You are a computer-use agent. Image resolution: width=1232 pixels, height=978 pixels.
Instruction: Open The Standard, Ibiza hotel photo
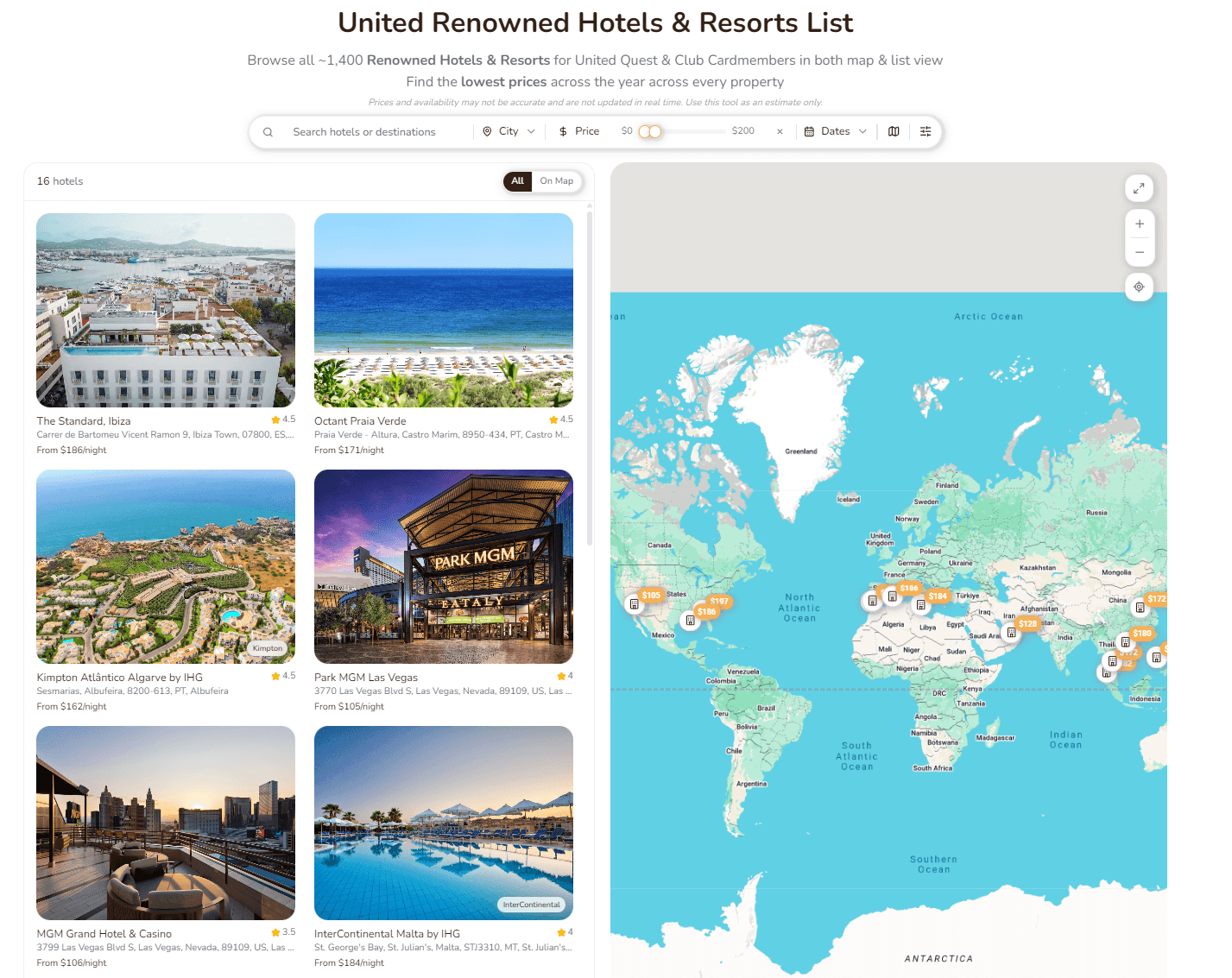point(166,311)
